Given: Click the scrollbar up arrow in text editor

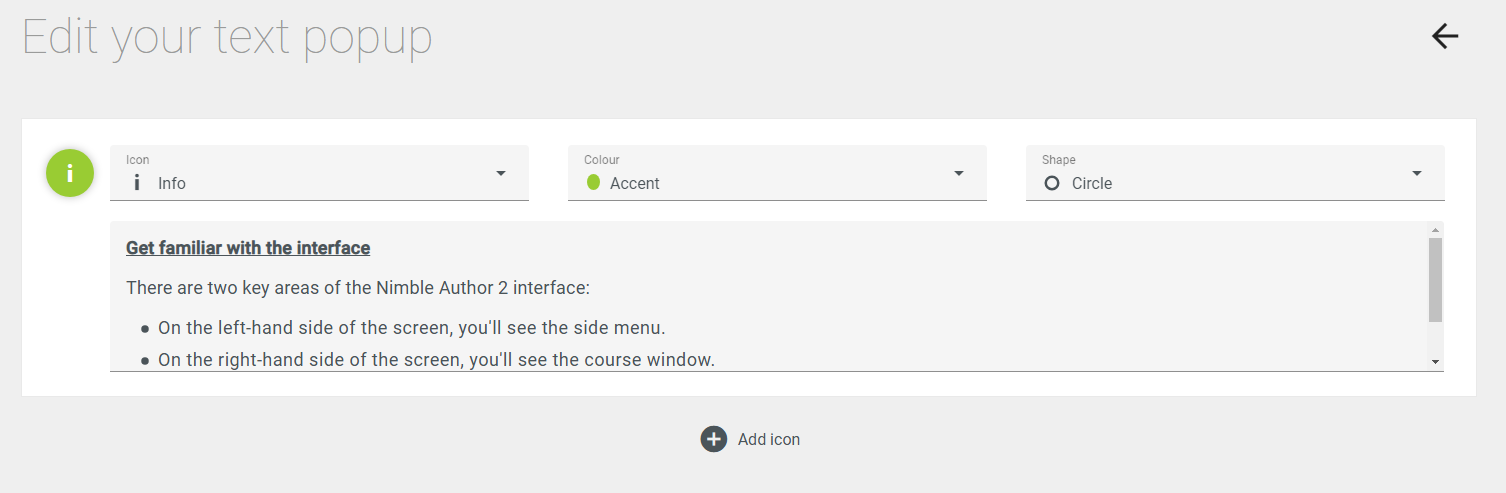Looking at the screenshot, I should 1436,230.
